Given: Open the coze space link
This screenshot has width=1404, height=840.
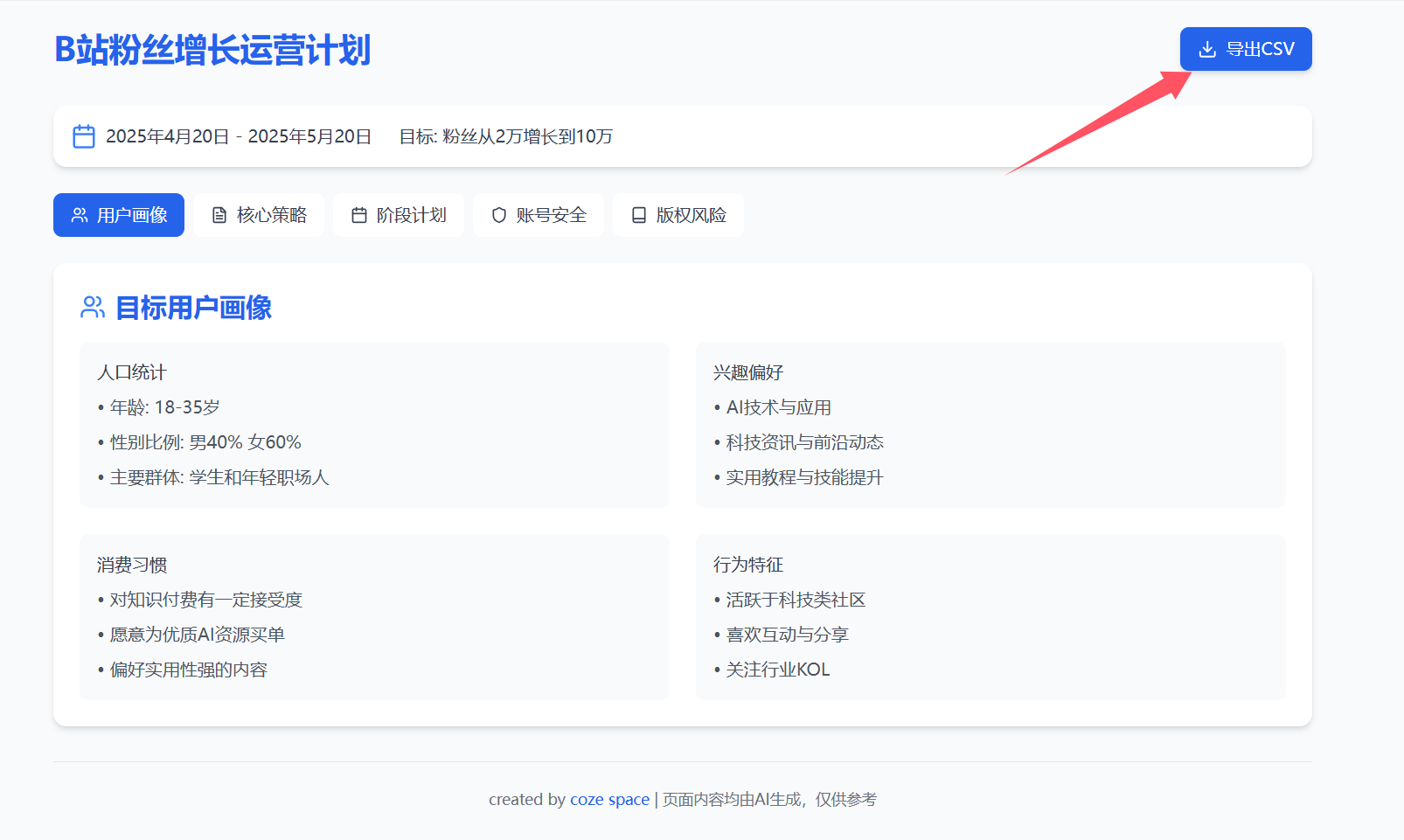Looking at the screenshot, I should tap(609, 800).
